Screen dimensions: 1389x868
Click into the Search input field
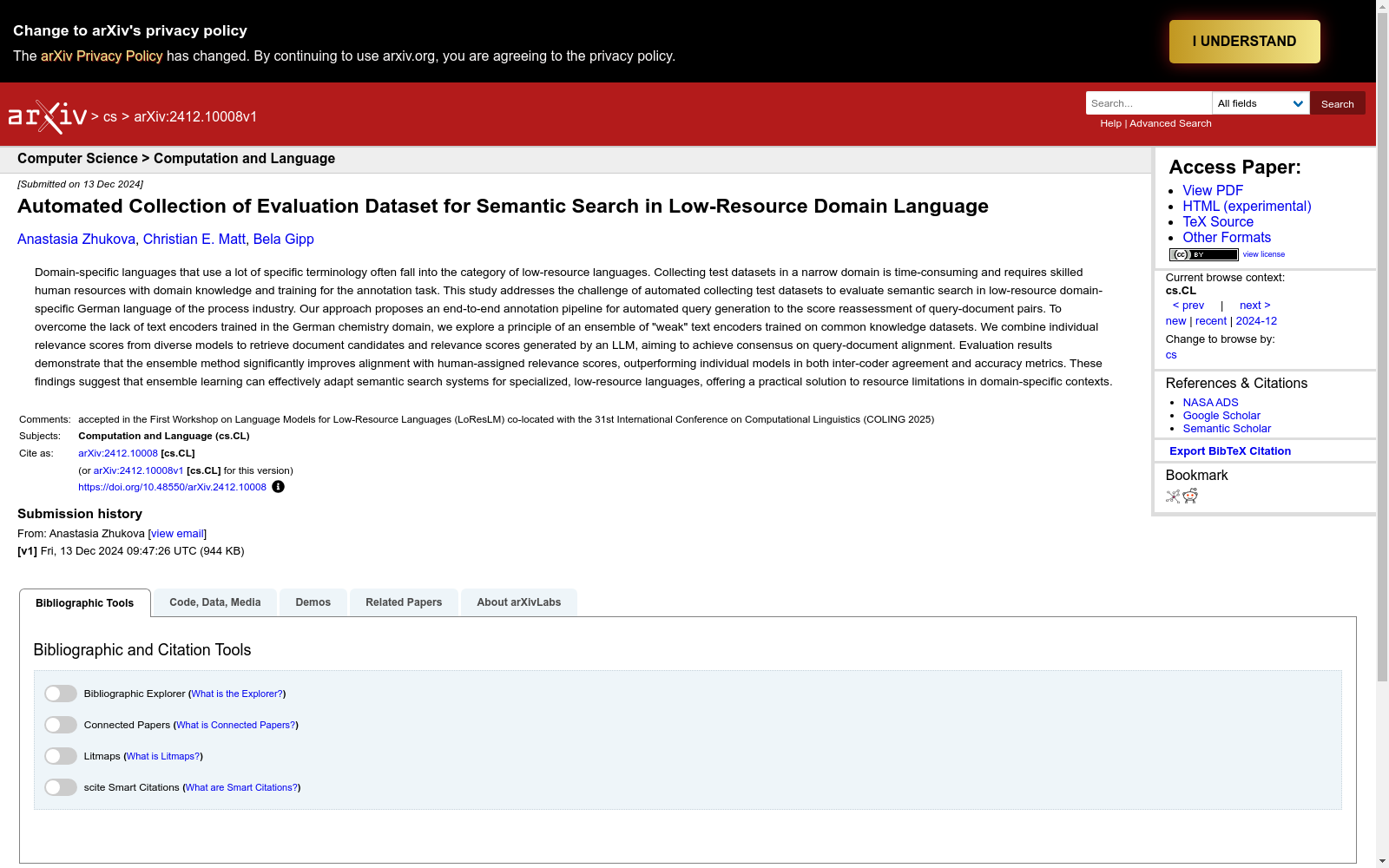[x=1149, y=103]
